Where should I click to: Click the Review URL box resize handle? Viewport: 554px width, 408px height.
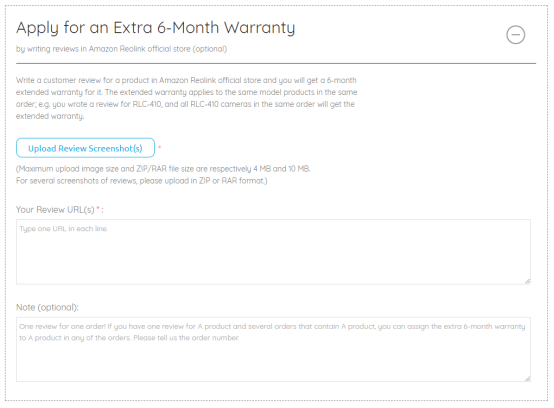pos(527,281)
